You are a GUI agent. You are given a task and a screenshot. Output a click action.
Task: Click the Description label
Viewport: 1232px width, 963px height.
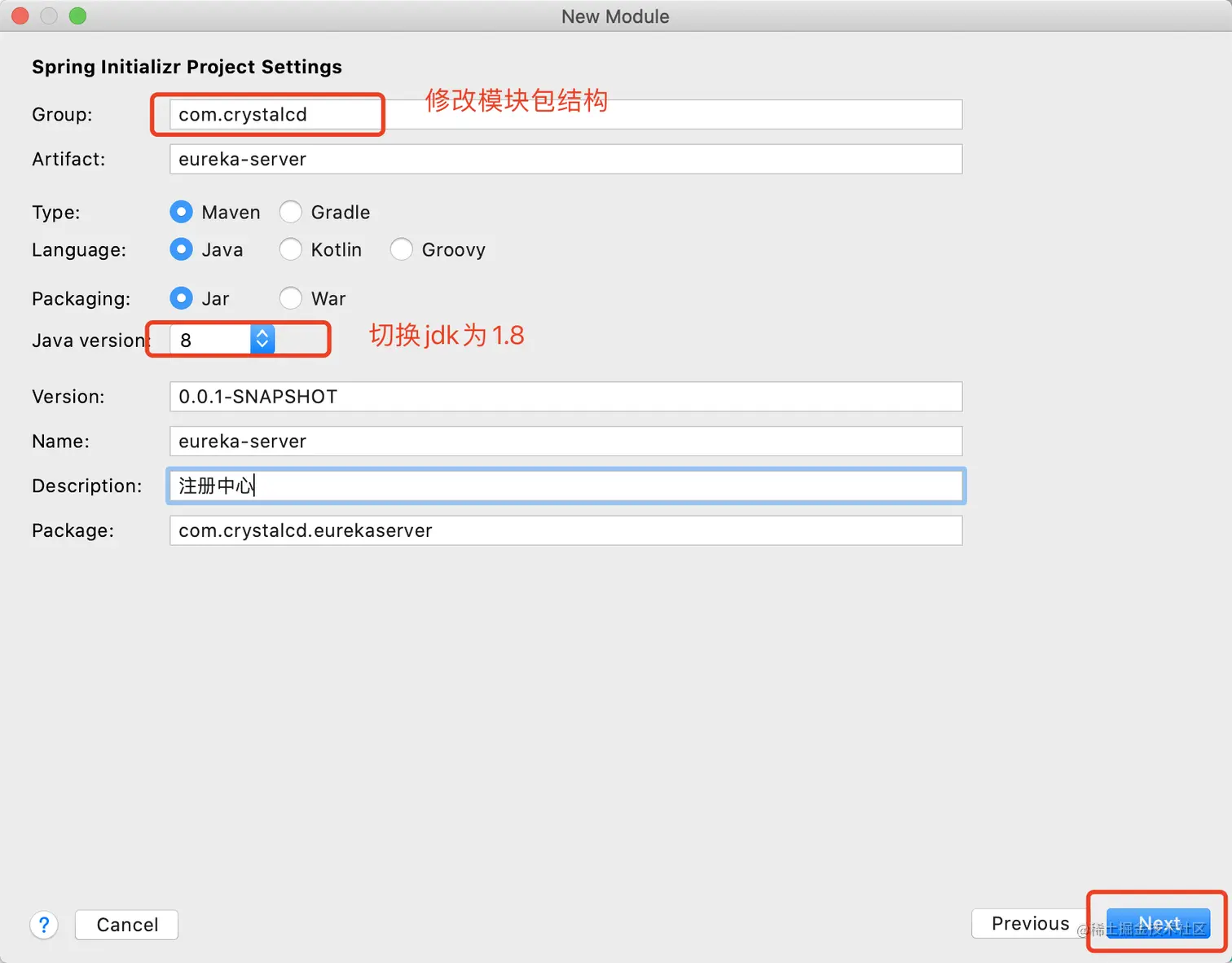(x=86, y=486)
